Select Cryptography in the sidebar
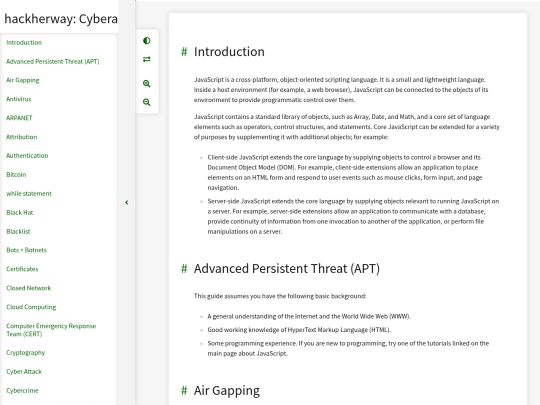 click(25, 353)
